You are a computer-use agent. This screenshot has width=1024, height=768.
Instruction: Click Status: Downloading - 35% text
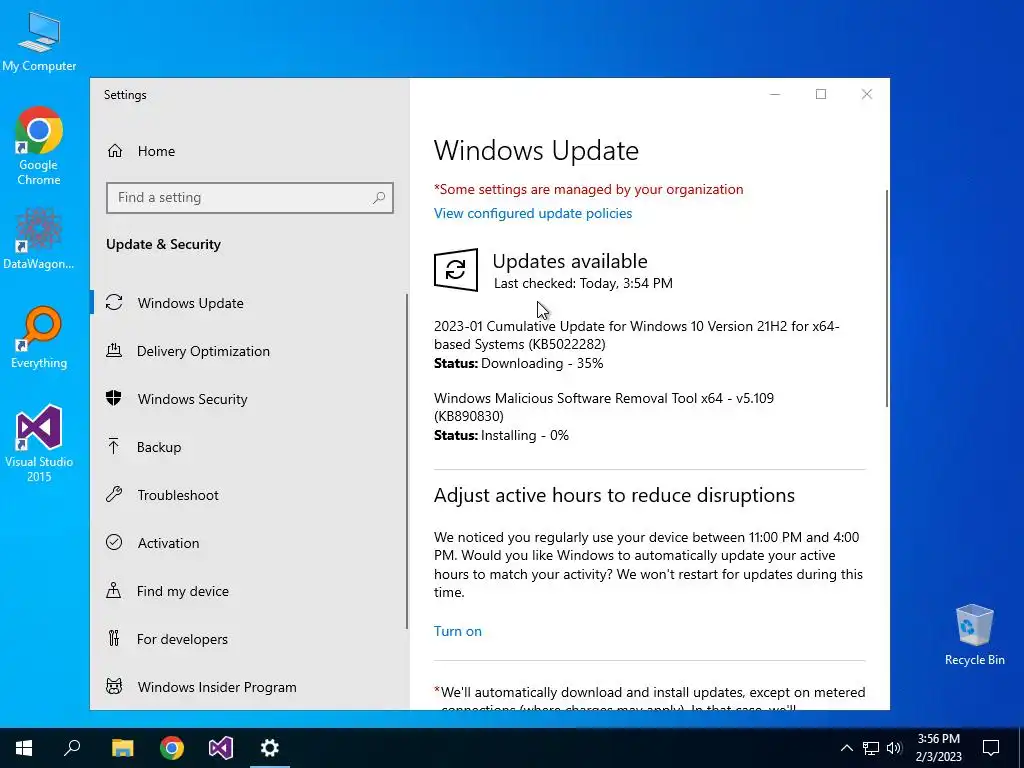tap(519, 364)
